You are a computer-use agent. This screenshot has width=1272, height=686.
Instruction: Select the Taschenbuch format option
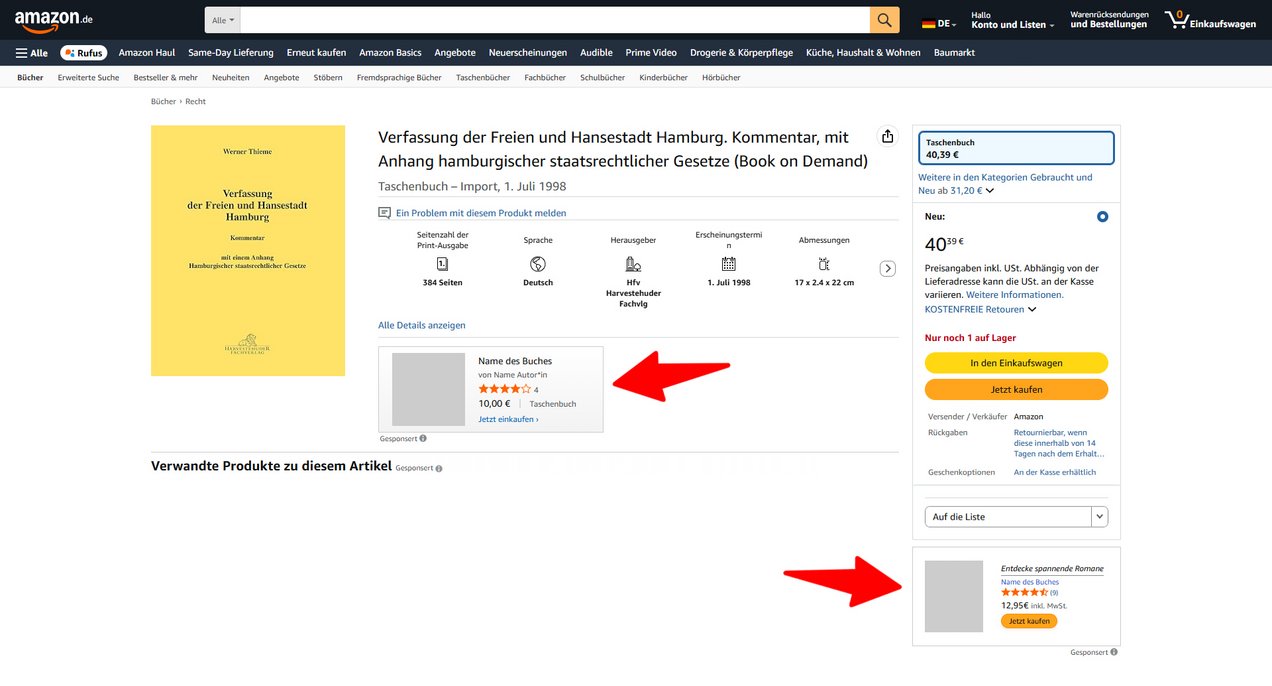click(x=1016, y=148)
